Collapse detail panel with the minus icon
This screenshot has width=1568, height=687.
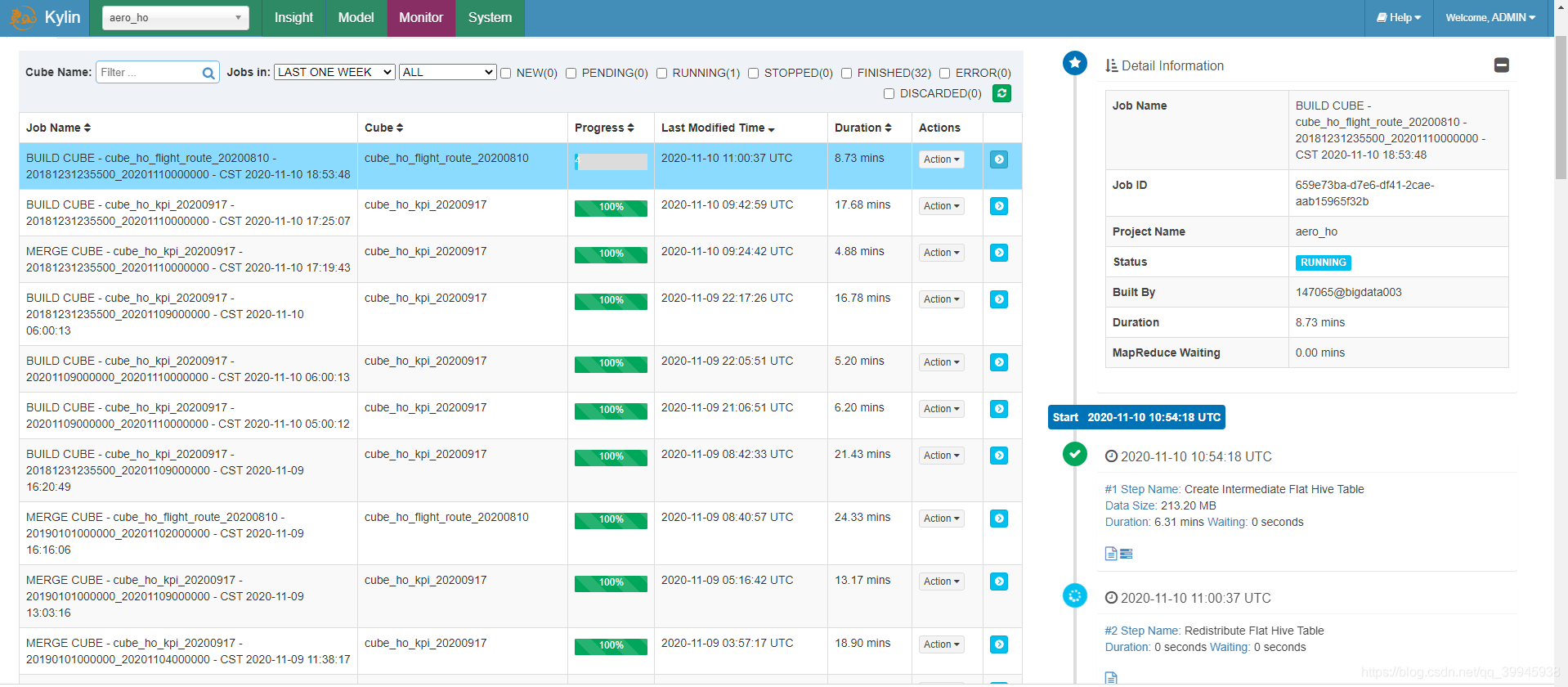[1502, 65]
